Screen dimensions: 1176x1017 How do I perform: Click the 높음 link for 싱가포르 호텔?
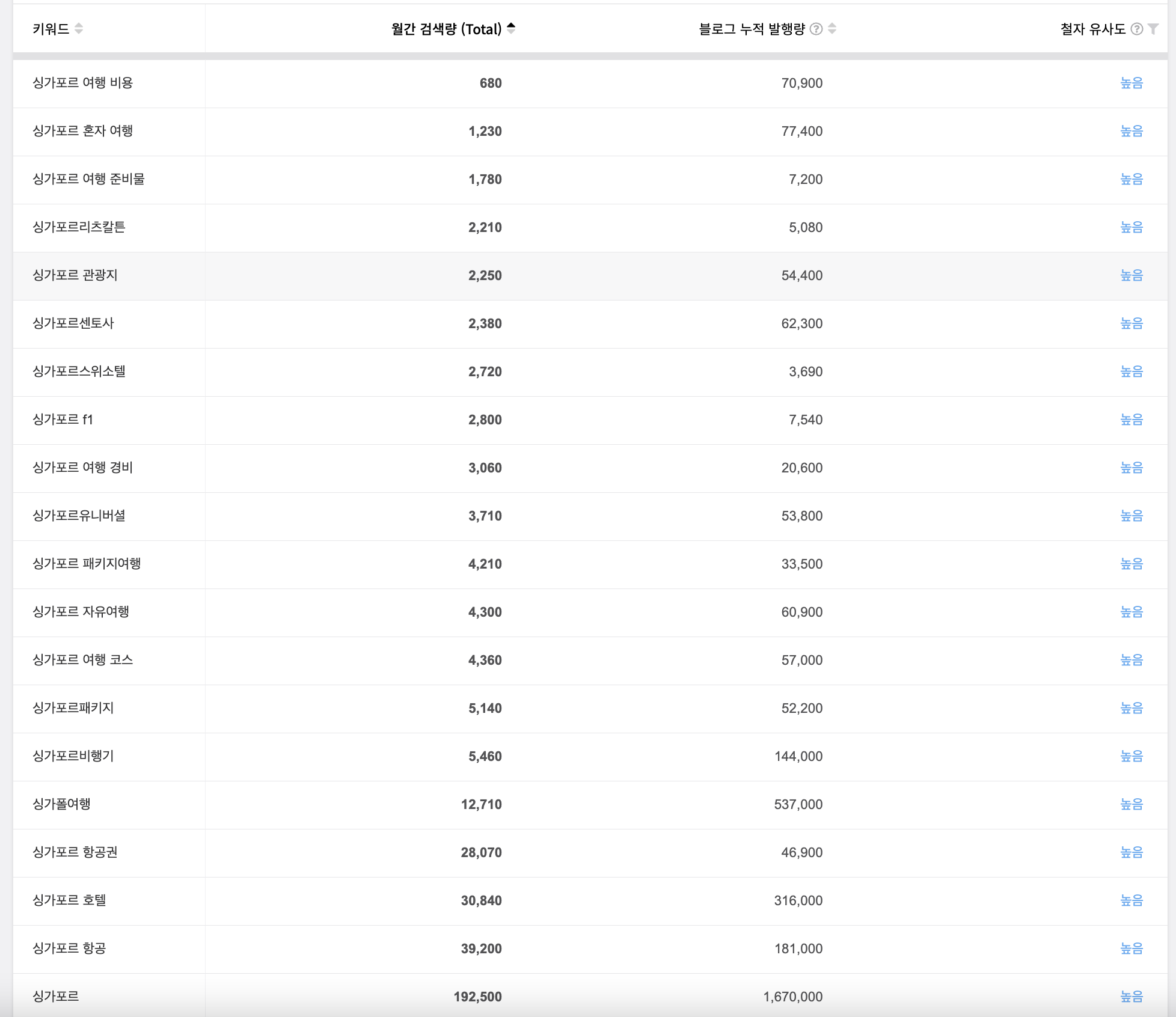(1132, 900)
